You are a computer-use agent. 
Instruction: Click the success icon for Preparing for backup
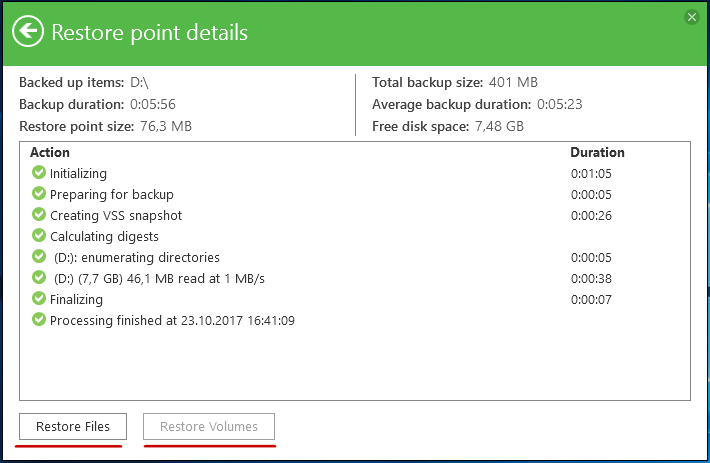click(39, 194)
